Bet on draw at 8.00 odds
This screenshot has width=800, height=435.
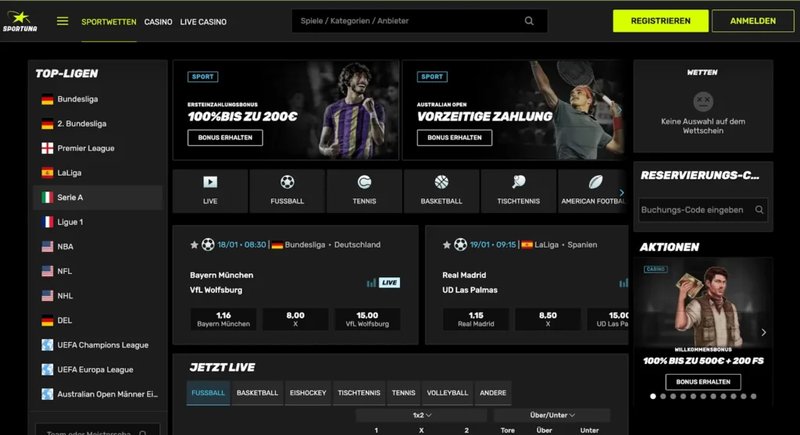point(295,319)
